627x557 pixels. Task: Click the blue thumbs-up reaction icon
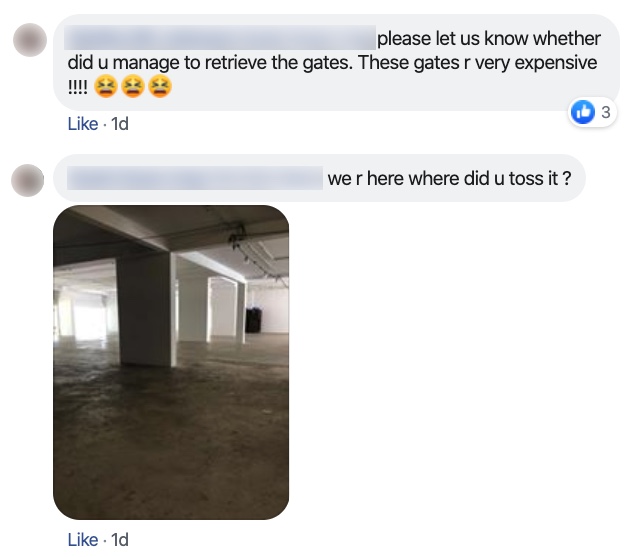click(583, 112)
